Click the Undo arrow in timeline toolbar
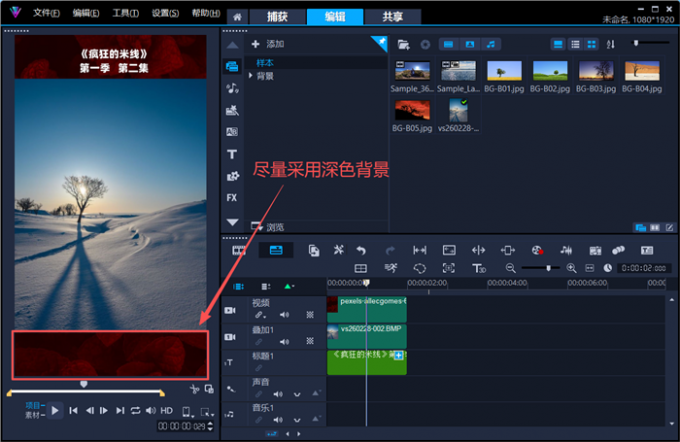Screen dimensions: 680x442 click(x=361, y=250)
